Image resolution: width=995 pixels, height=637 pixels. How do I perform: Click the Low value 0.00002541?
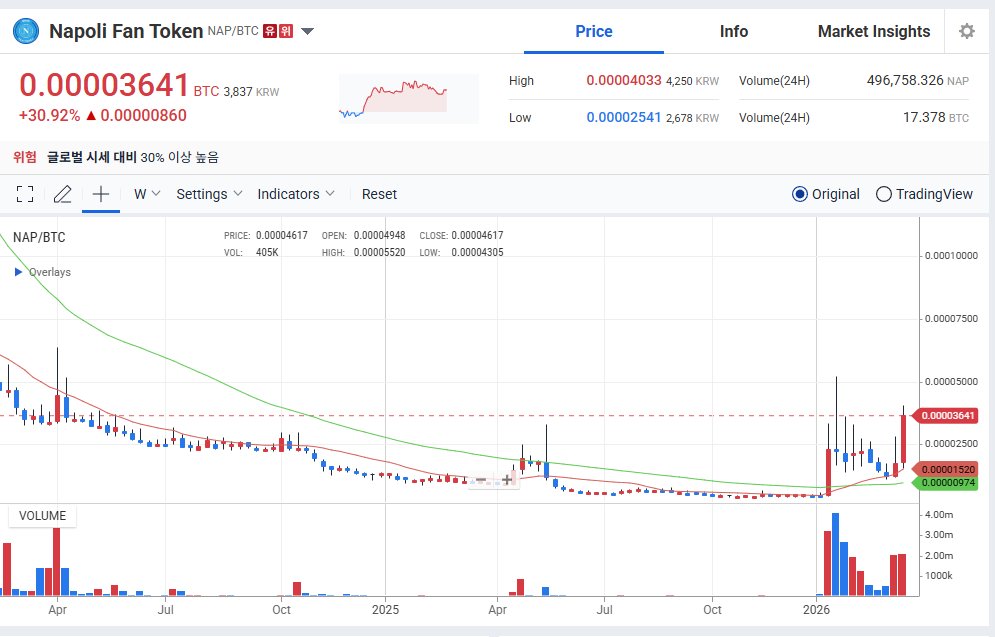[x=624, y=117]
